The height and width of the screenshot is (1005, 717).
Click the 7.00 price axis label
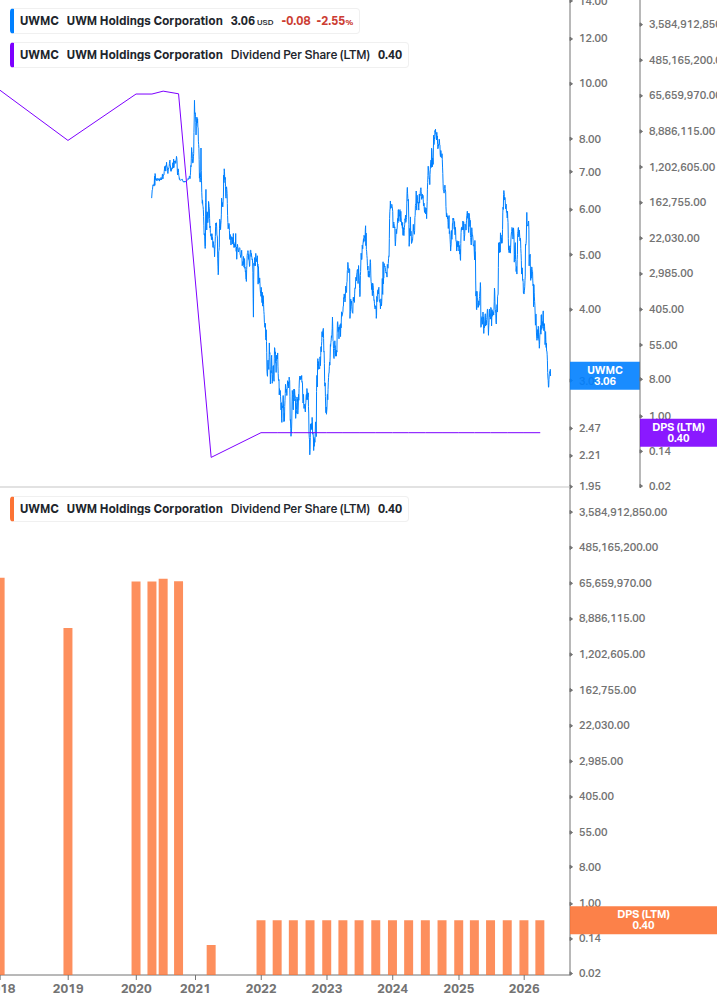pyautogui.click(x=590, y=172)
